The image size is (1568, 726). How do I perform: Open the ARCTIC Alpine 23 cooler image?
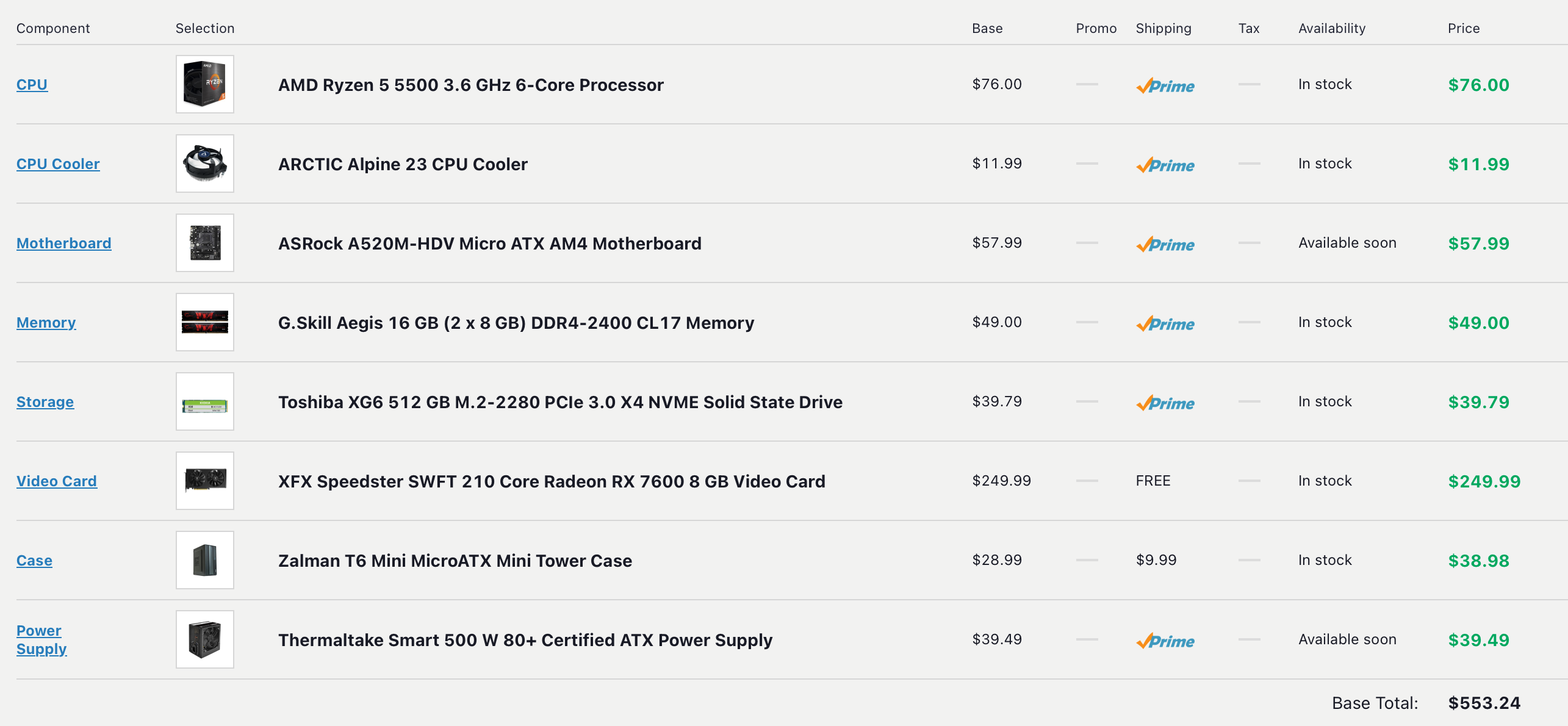point(205,164)
